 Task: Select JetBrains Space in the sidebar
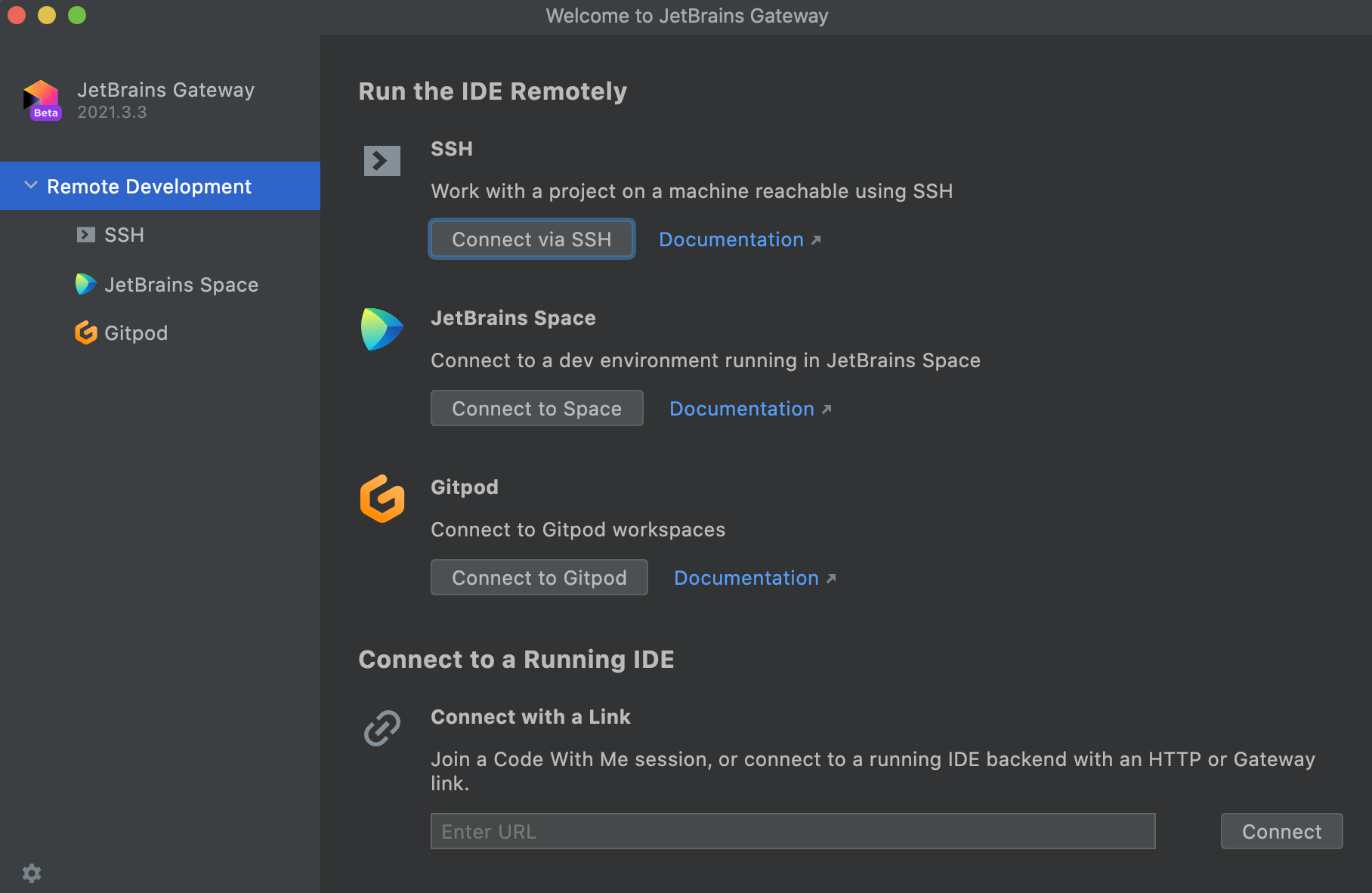coord(181,285)
